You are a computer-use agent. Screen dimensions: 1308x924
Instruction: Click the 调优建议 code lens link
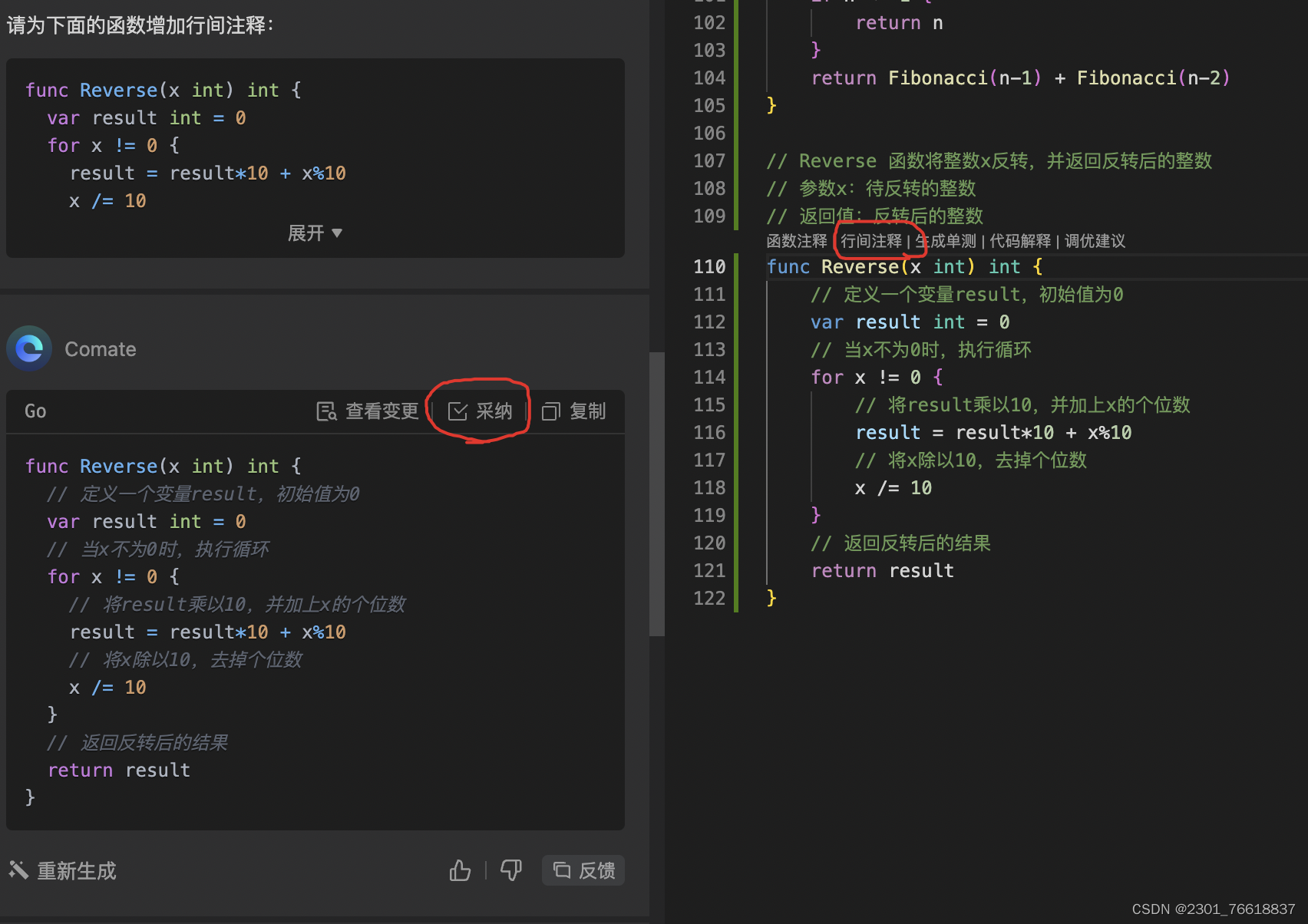1095,241
